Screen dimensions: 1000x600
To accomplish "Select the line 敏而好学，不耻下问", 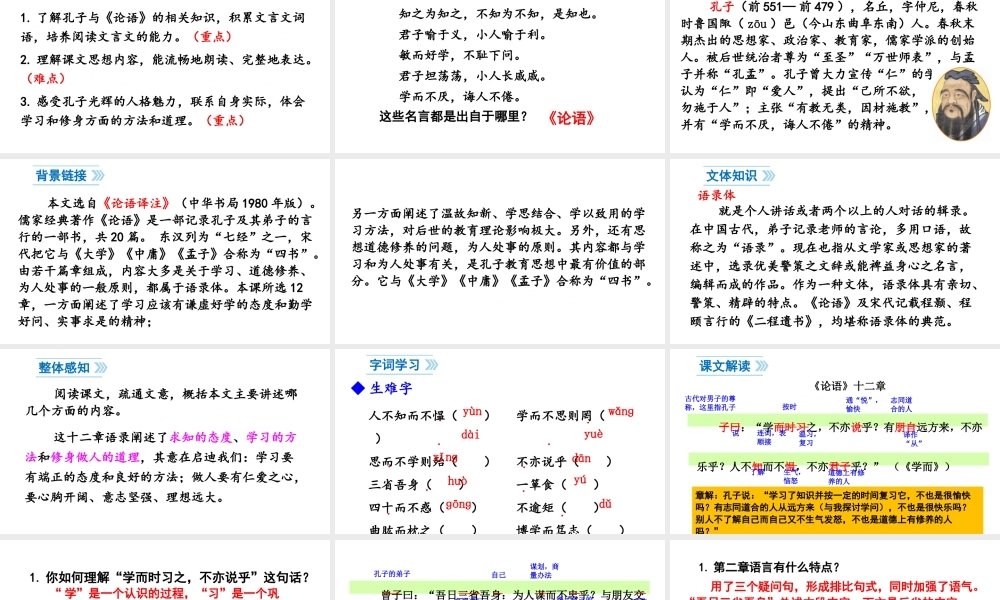I will point(460,55).
